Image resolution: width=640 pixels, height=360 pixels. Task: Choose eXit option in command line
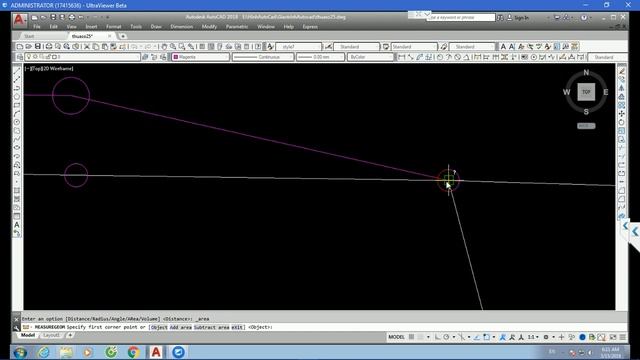point(237,327)
